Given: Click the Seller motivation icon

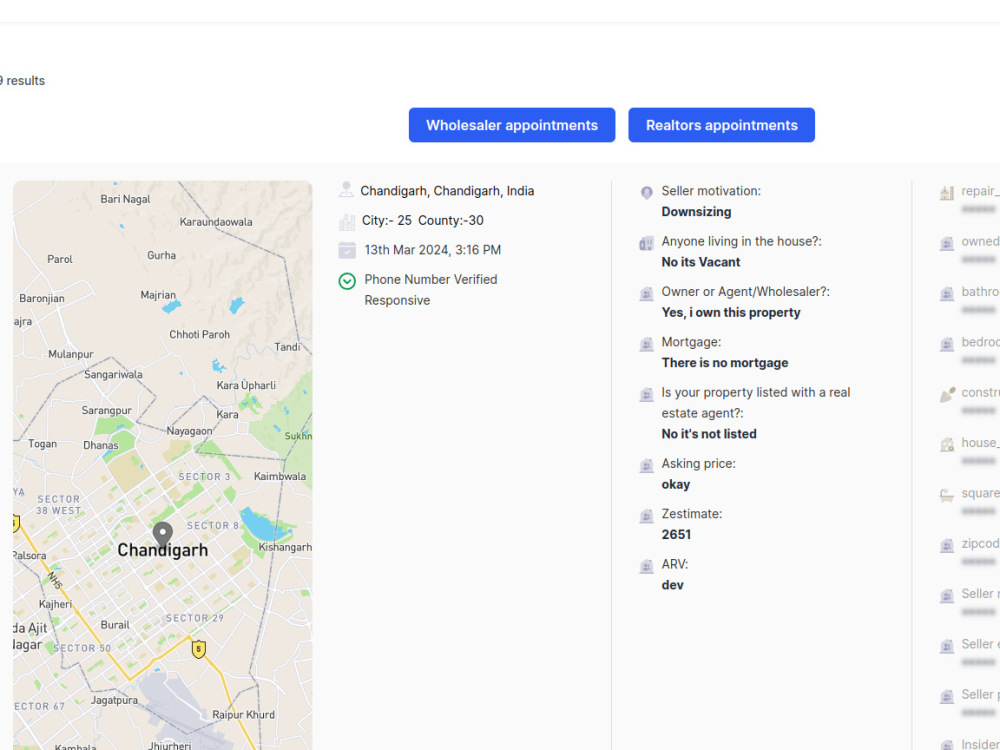Looking at the screenshot, I should (x=646, y=192).
